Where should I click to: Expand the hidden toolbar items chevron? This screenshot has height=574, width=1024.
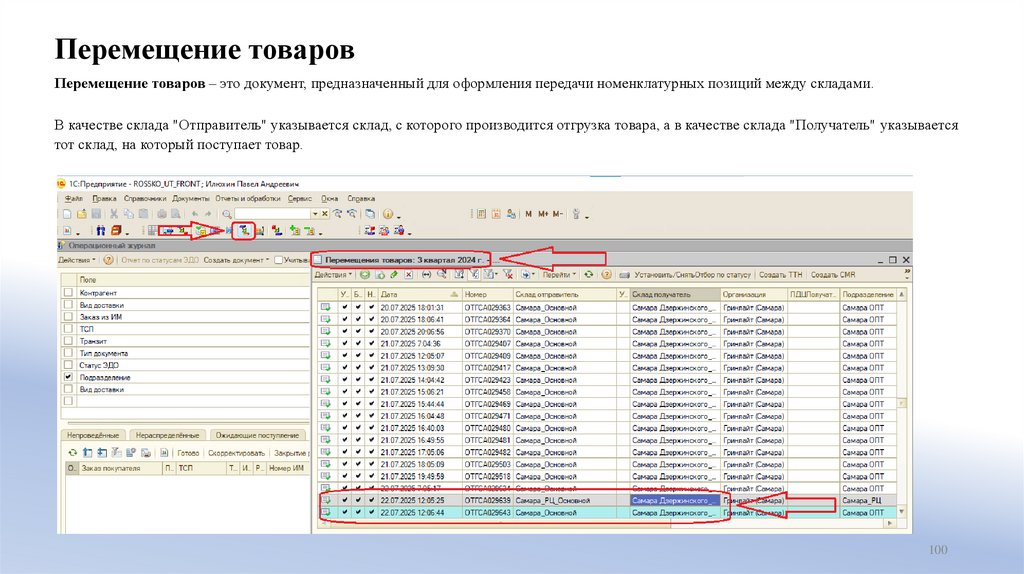[907, 274]
